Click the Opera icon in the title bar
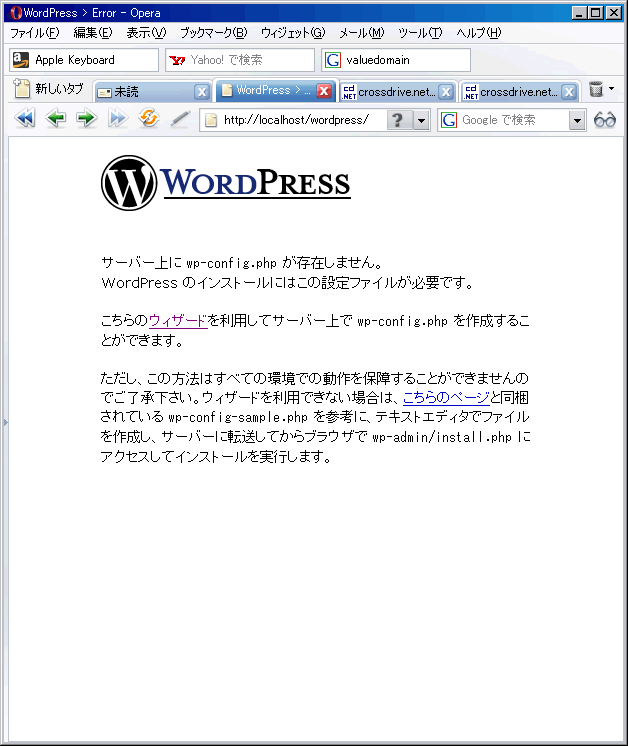 point(16,13)
